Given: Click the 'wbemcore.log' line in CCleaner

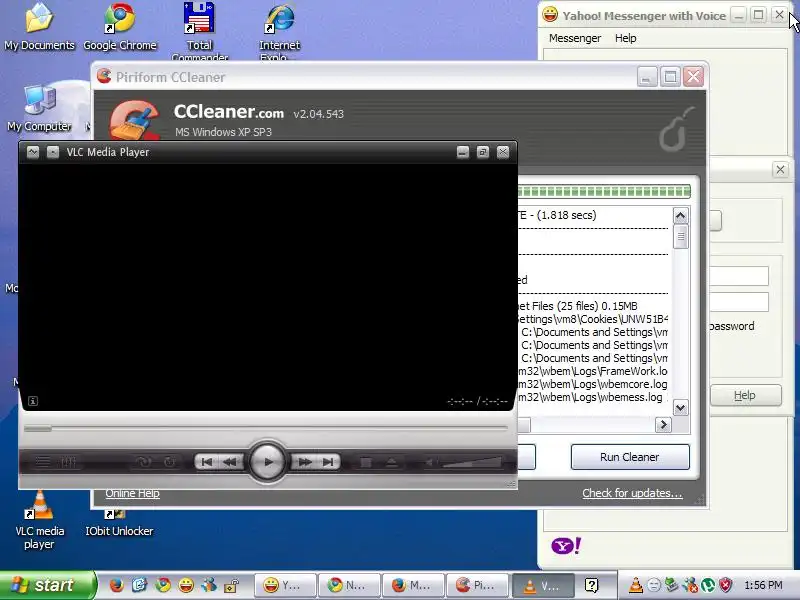Looking at the screenshot, I should 592,384.
